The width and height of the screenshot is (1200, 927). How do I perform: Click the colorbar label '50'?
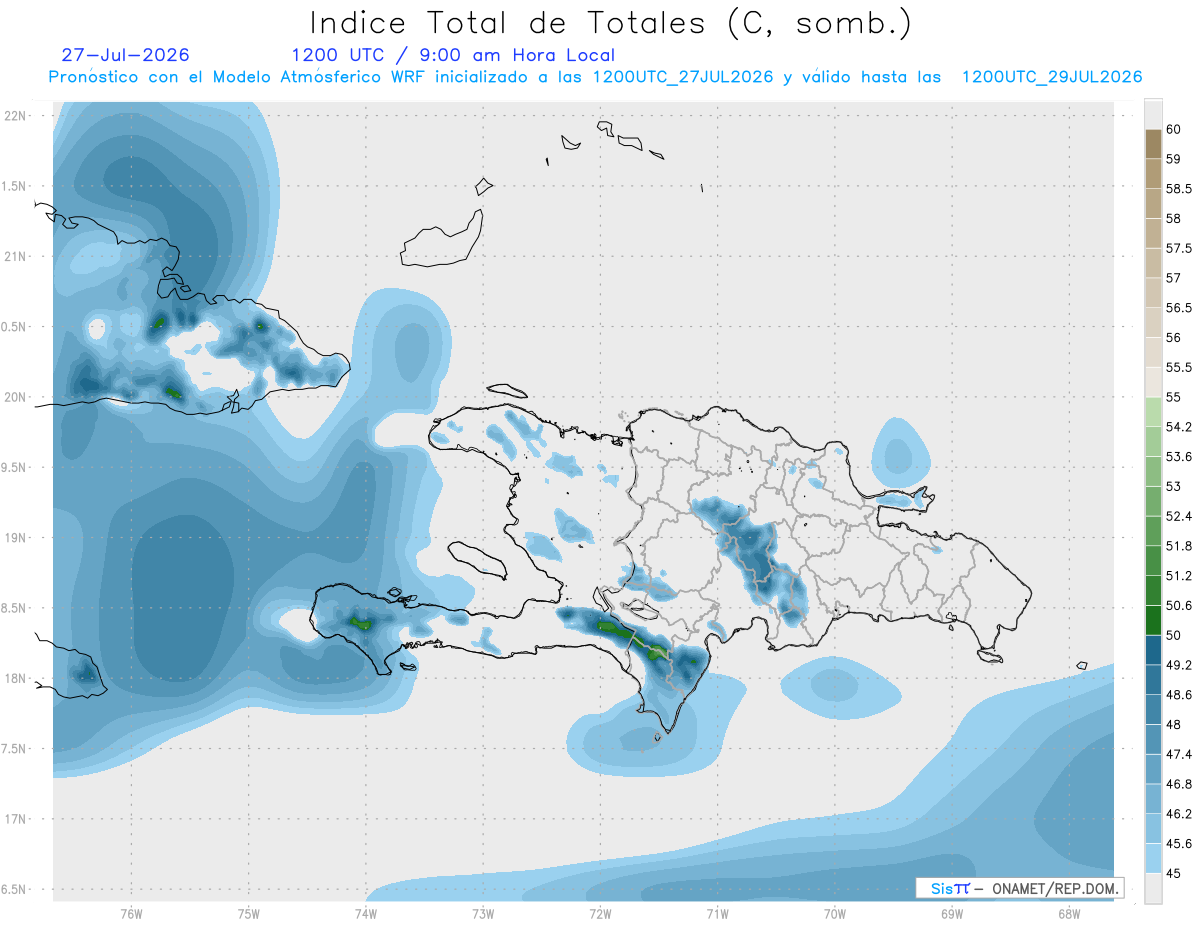tap(1174, 635)
